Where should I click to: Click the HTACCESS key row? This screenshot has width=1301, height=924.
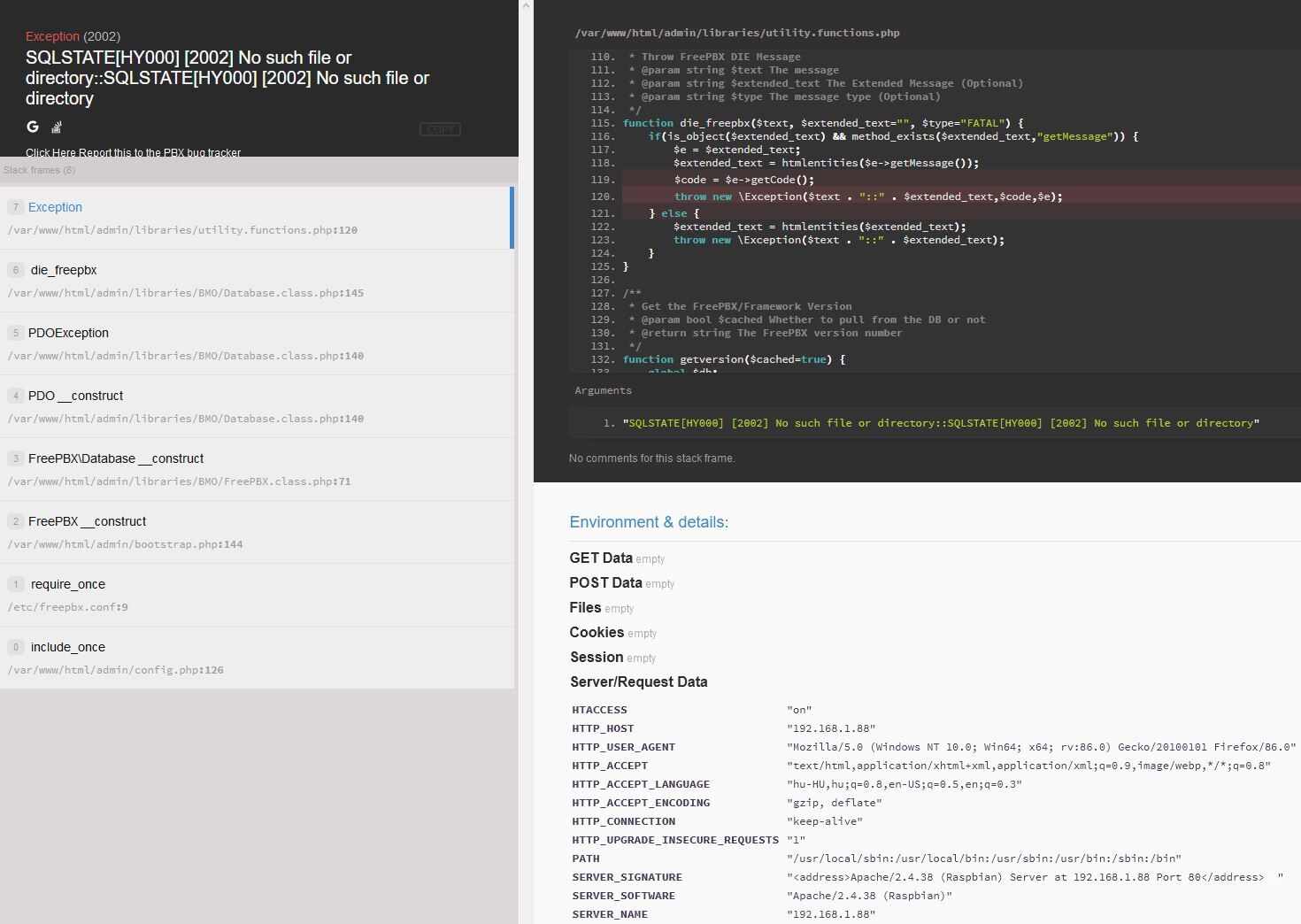[599, 710]
